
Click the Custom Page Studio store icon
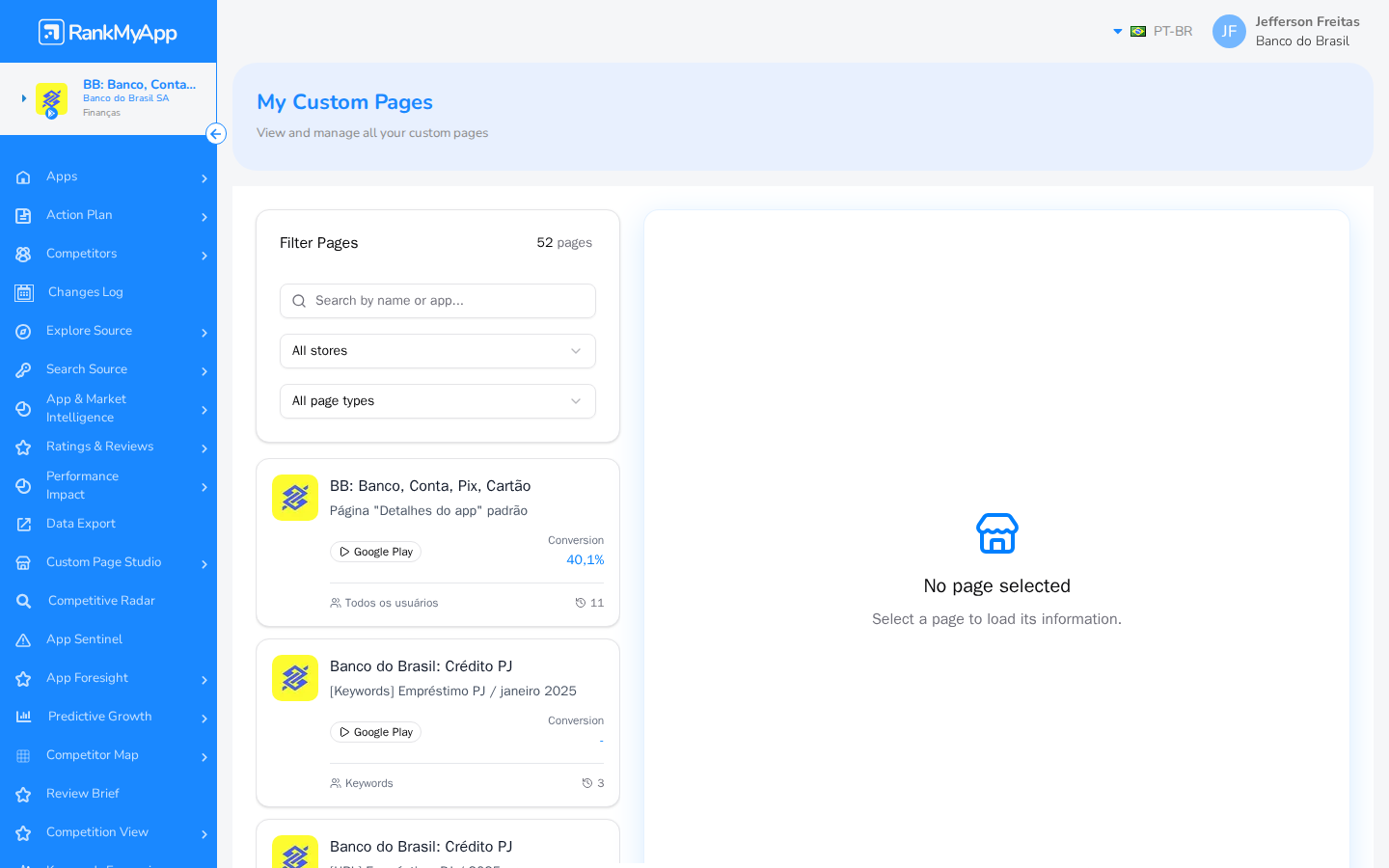point(23,563)
